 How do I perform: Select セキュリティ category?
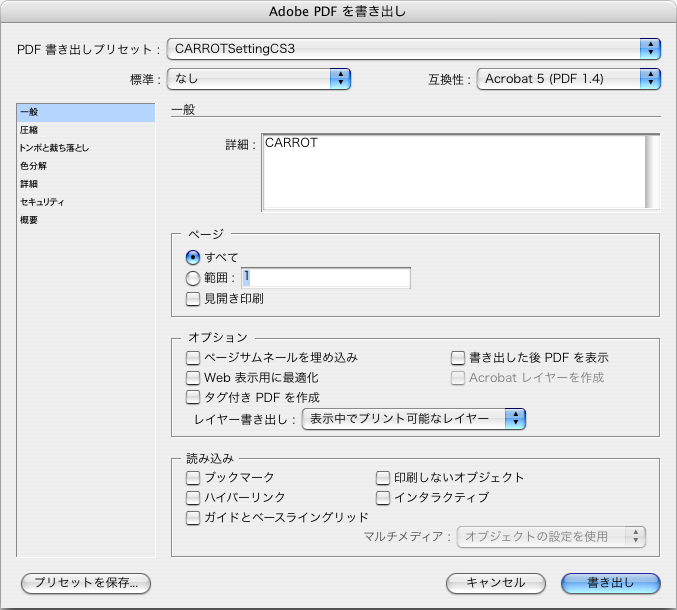coord(86,202)
